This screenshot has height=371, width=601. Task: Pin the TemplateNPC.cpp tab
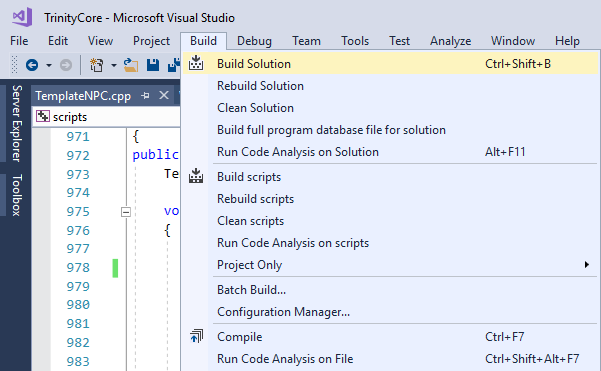click(x=145, y=95)
